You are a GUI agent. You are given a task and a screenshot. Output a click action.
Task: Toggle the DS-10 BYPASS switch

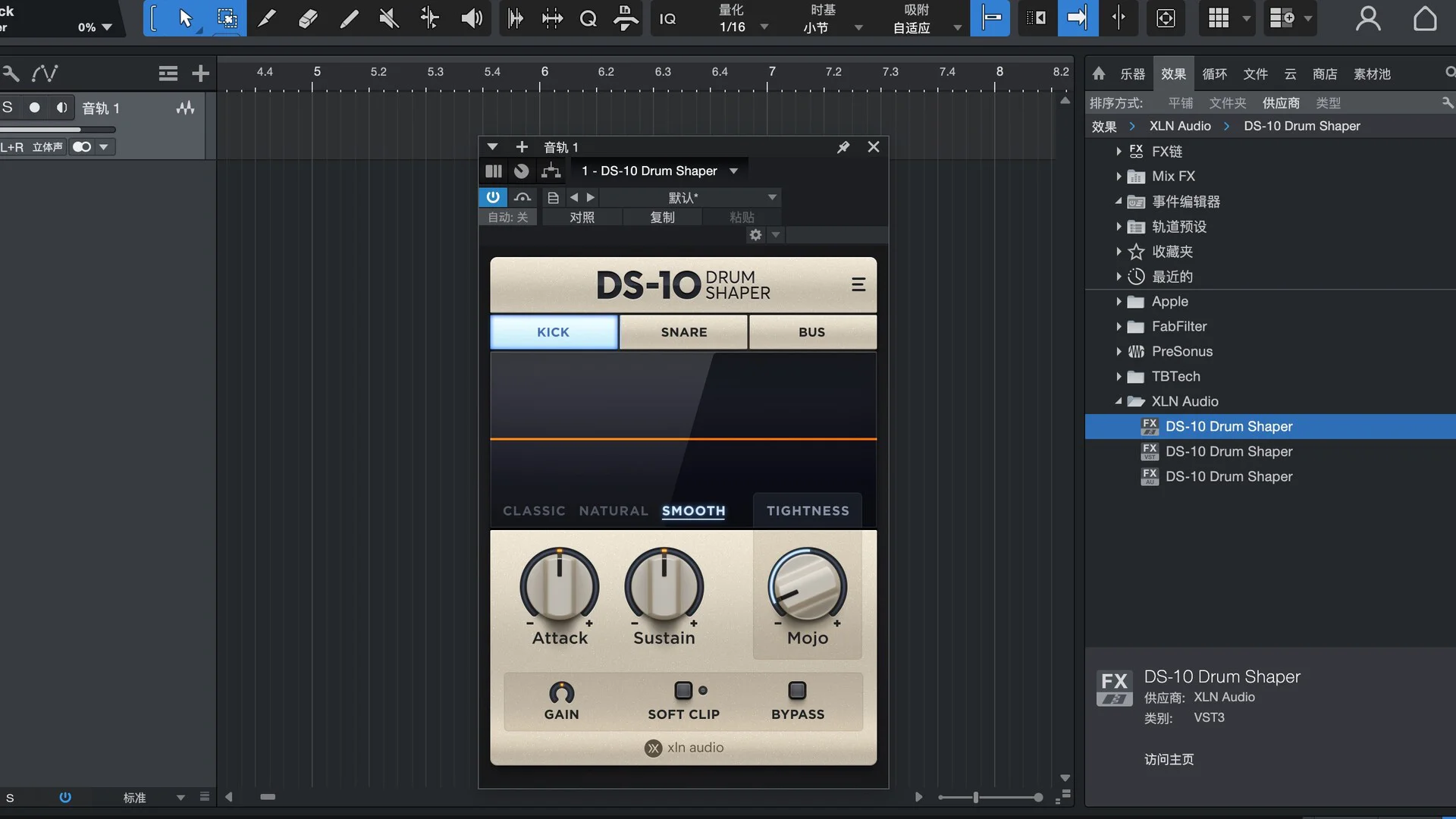pyautogui.click(x=797, y=691)
